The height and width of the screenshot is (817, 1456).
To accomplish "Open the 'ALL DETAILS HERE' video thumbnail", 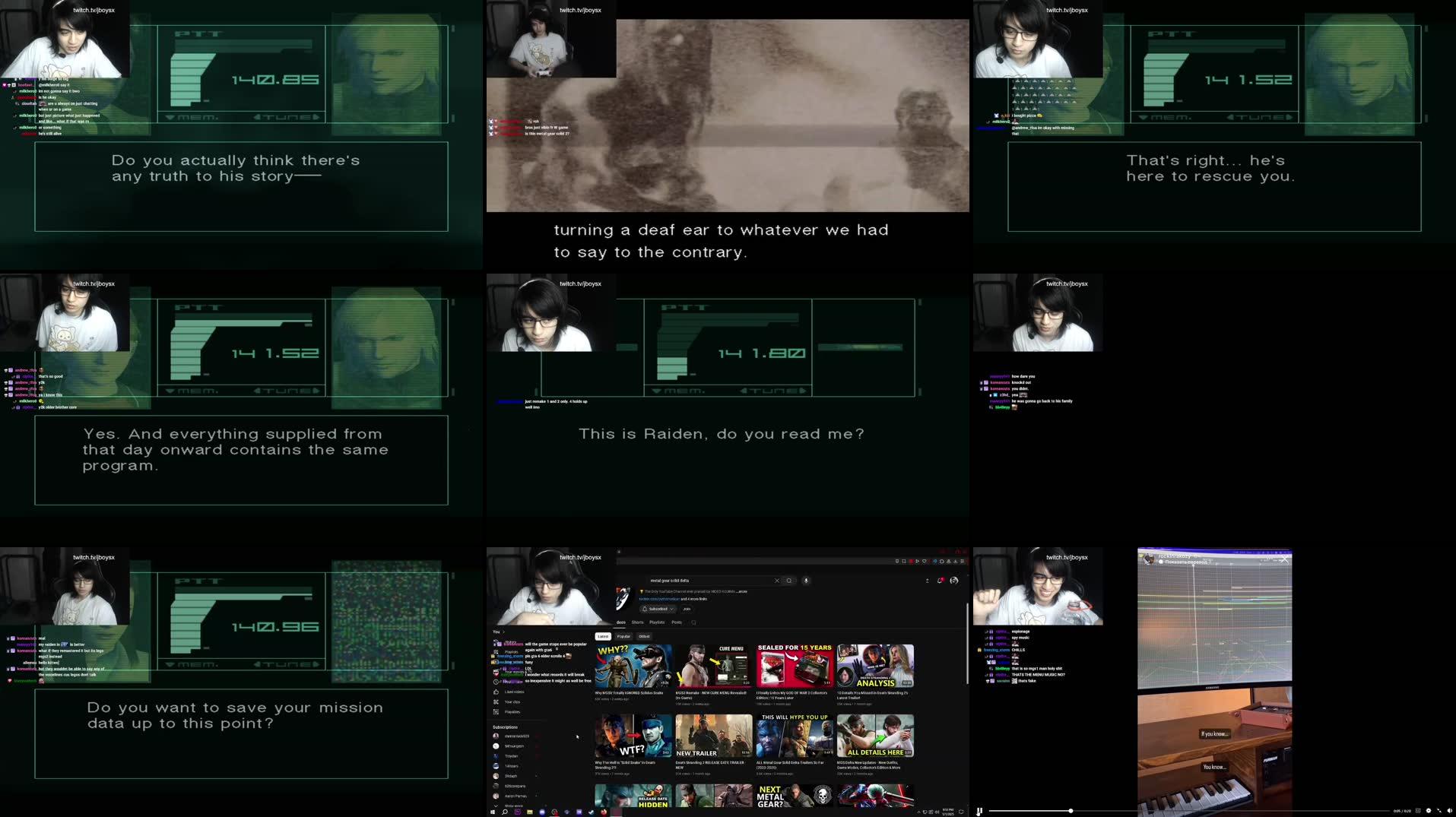I will click(875, 736).
